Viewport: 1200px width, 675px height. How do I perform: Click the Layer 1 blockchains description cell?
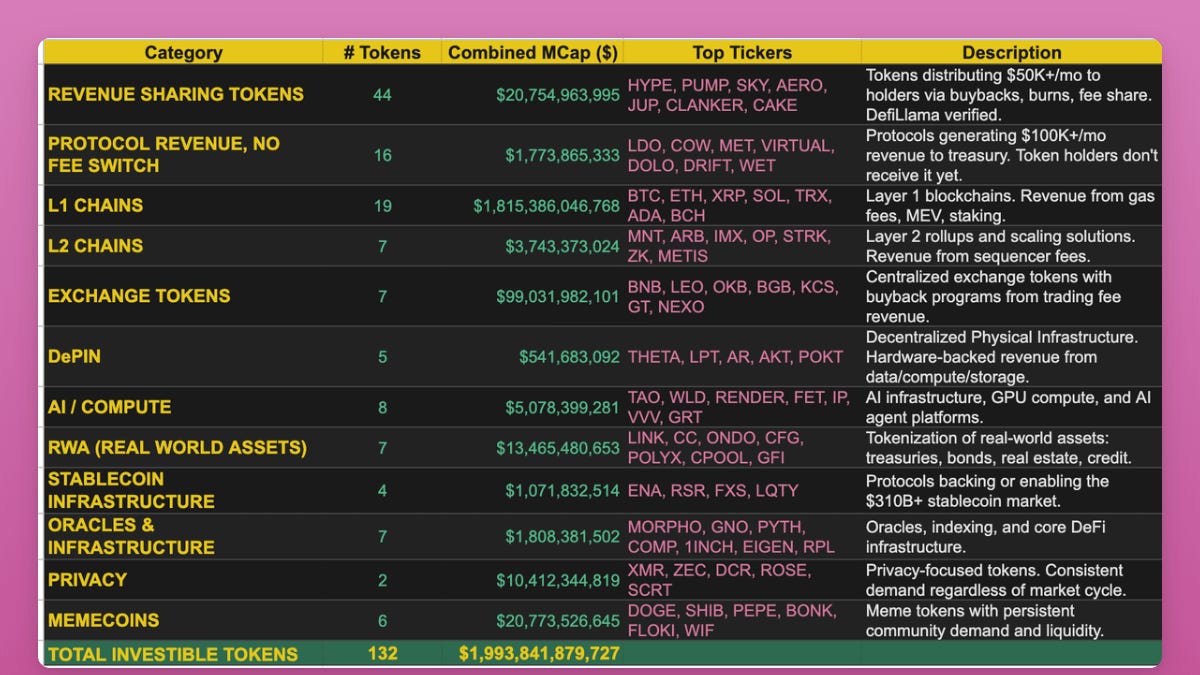click(x=1011, y=205)
